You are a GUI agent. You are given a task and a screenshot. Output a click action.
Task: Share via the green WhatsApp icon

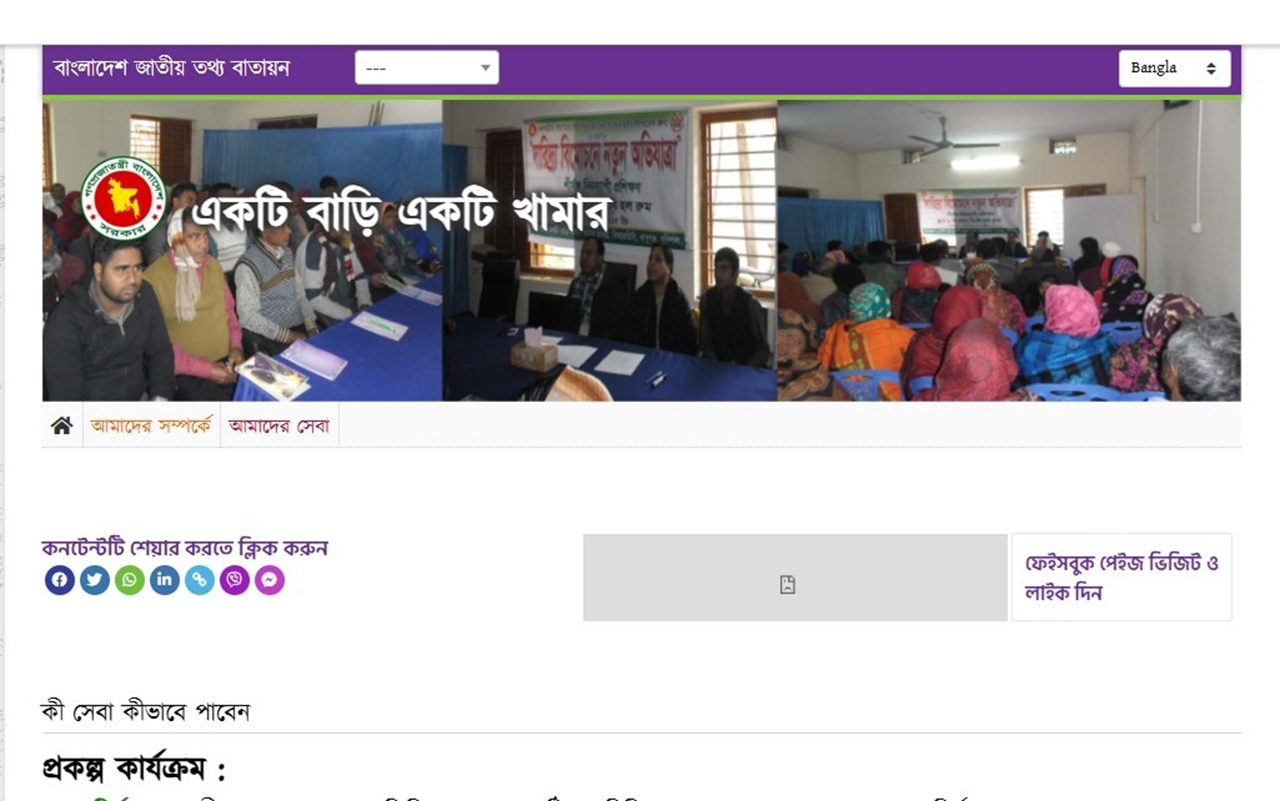(x=130, y=580)
